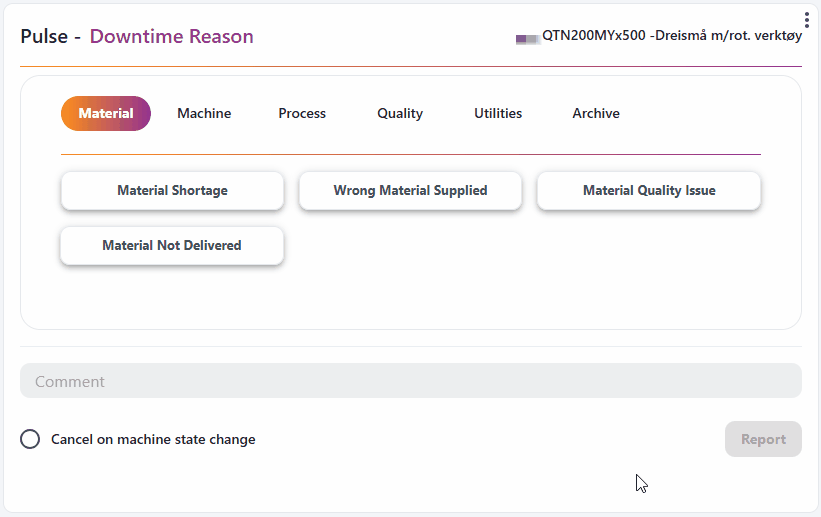Click into the Comment text field
Viewport: 821px width, 517px height.
(x=410, y=381)
